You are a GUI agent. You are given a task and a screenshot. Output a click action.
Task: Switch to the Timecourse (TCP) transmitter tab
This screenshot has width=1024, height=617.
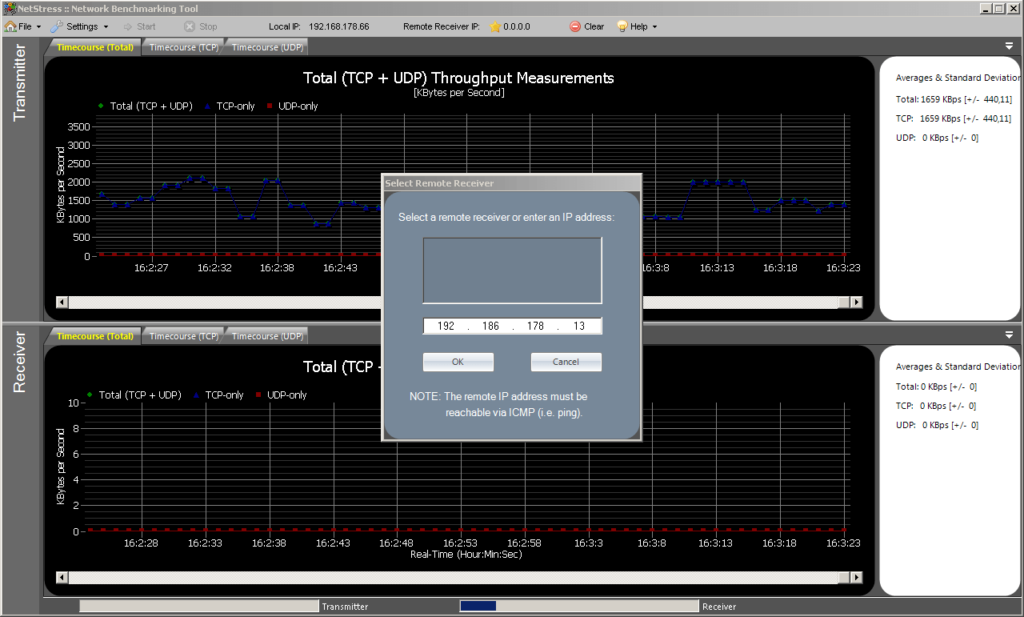184,45
